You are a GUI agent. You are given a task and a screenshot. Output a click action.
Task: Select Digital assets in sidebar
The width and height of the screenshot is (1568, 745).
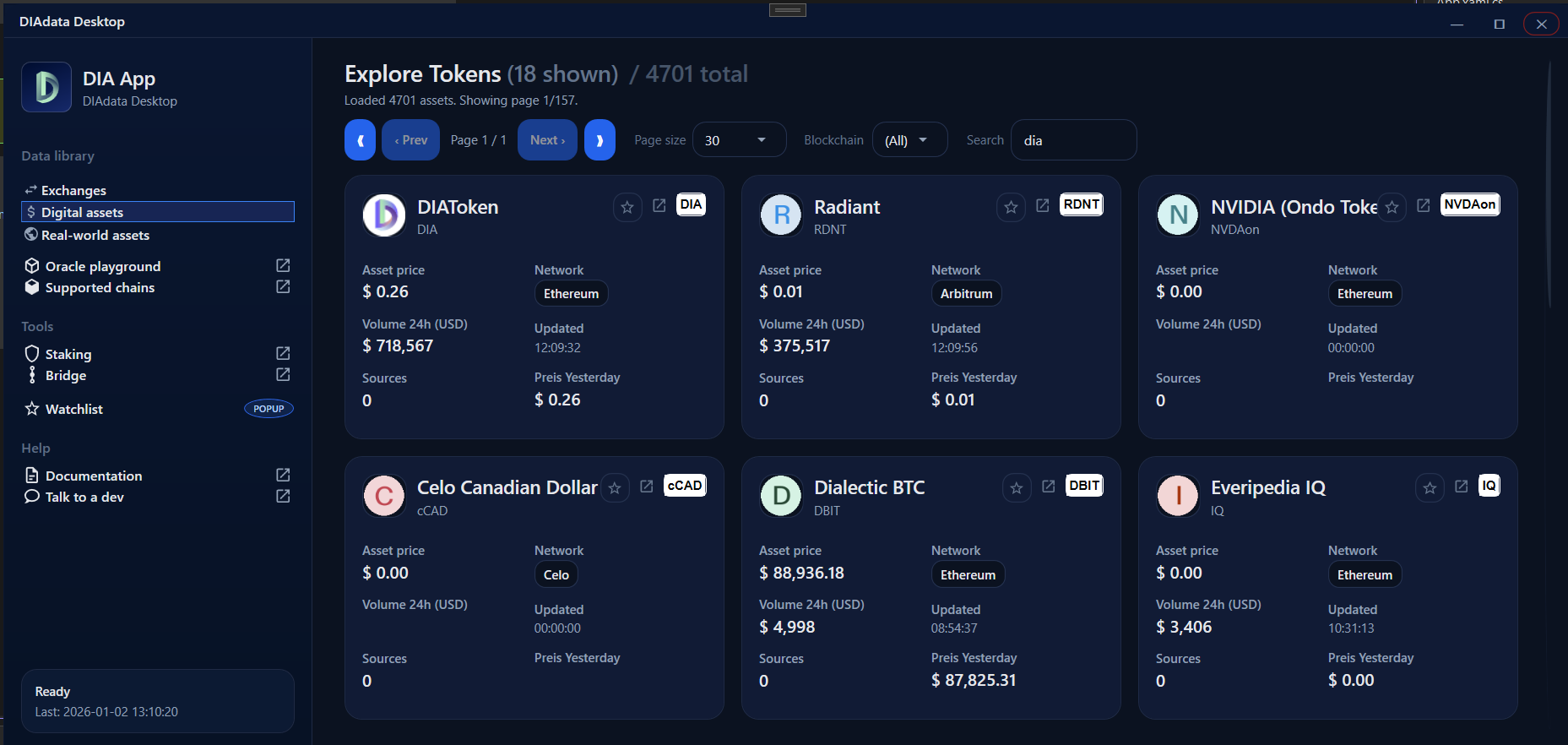tap(158, 212)
